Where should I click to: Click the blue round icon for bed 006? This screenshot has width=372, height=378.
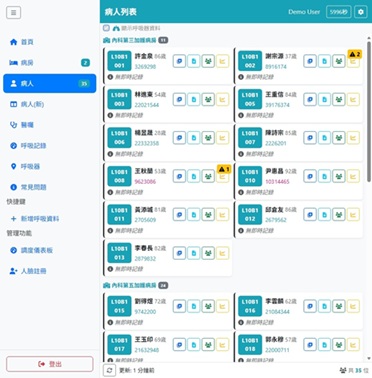coord(179,138)
